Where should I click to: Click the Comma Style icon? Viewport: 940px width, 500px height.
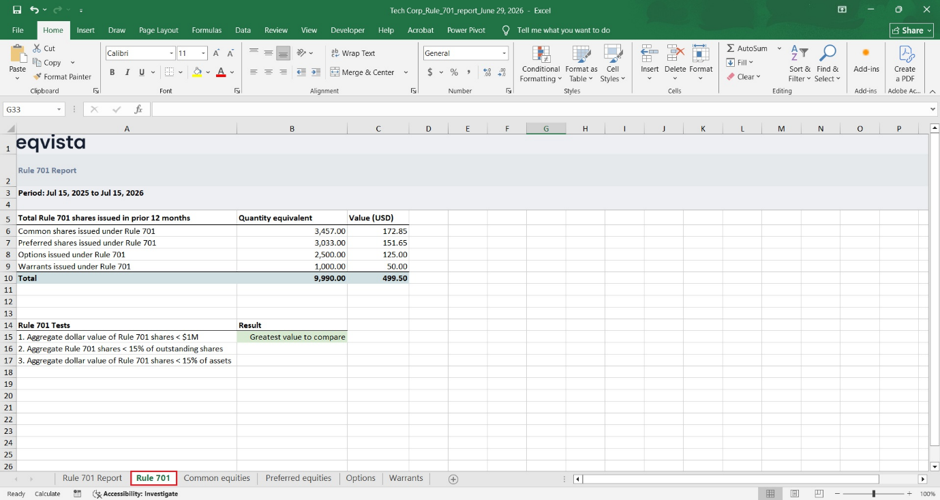[x=468, y=72]
